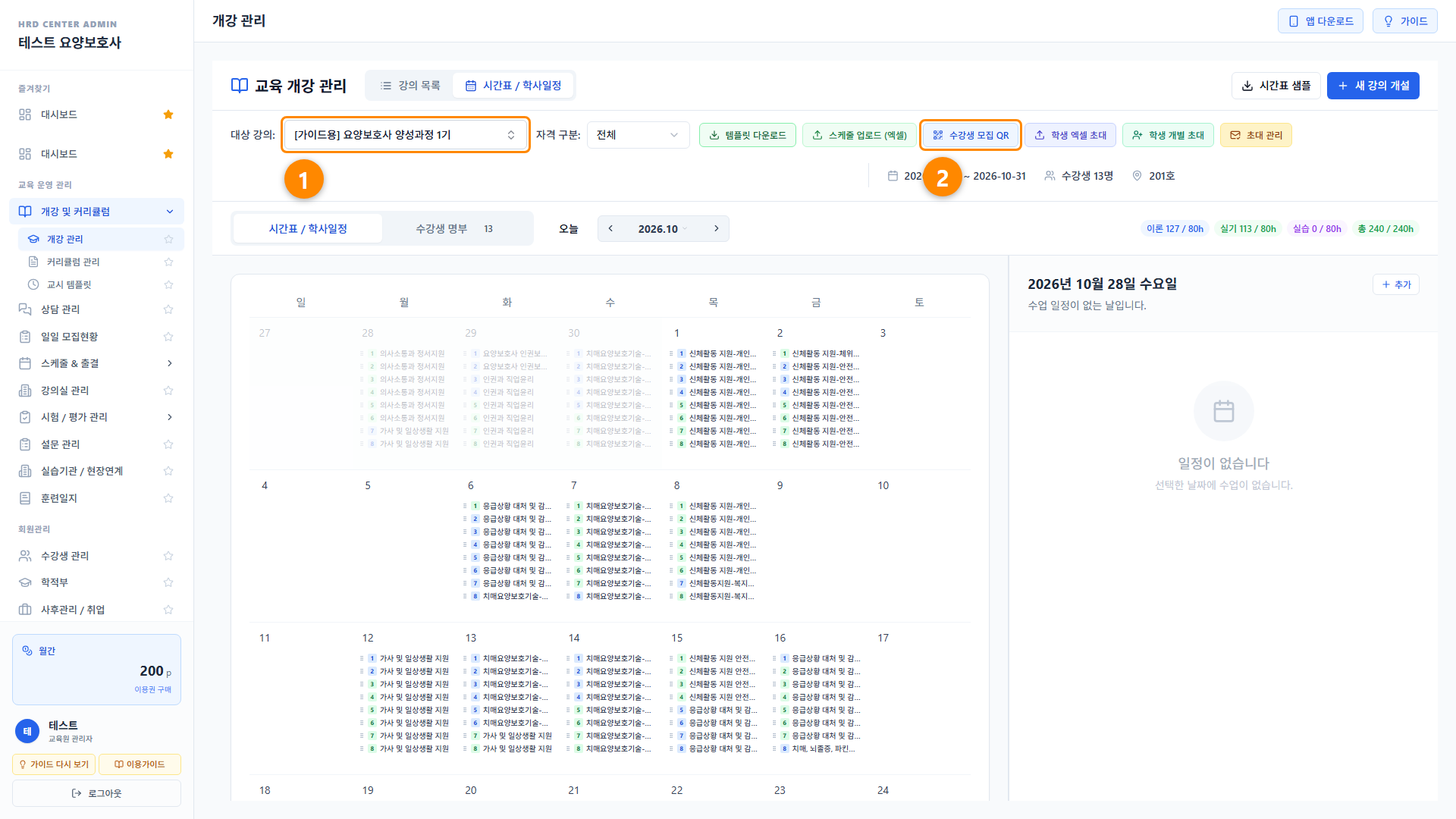Open the 이용가이드 button
The height and width of the screenshot is (819, 1456).
(140, 764)
